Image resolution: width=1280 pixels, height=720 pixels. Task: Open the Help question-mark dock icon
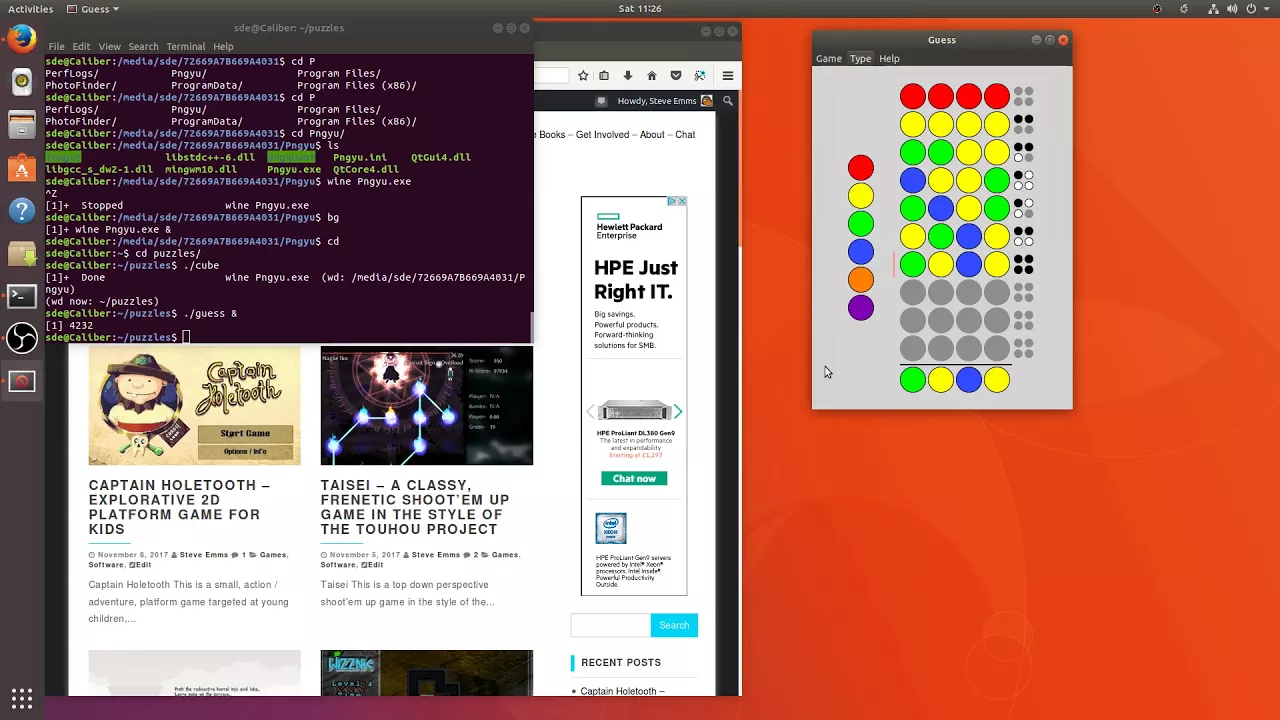click(22, 211)
